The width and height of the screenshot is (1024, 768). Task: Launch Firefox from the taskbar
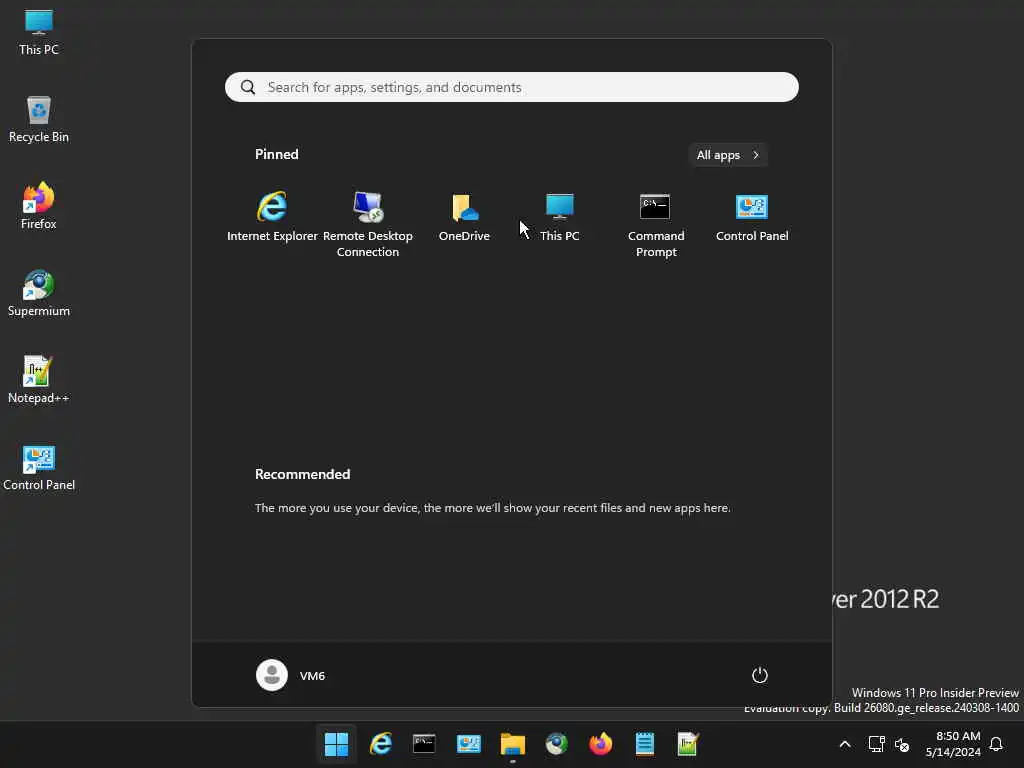(601, 744)
